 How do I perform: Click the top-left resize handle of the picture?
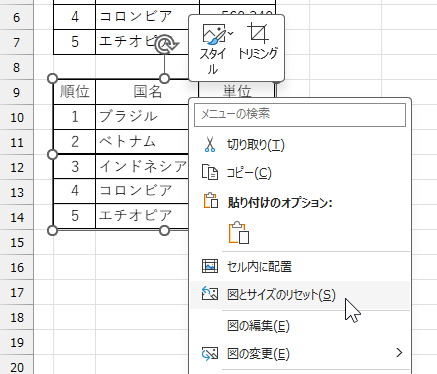click(53, 79)
